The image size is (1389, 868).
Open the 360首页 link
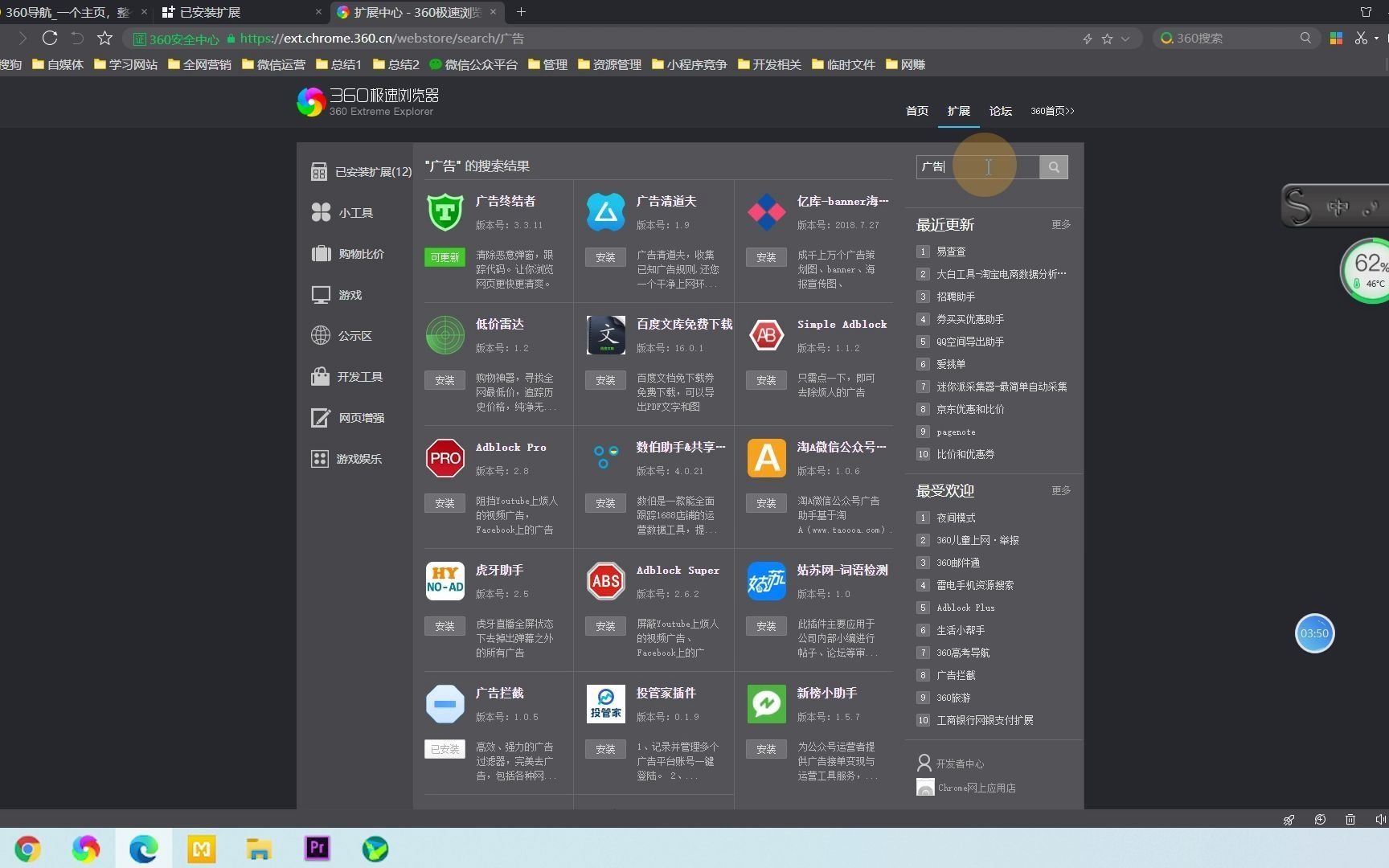click(x=1052, y=111)
